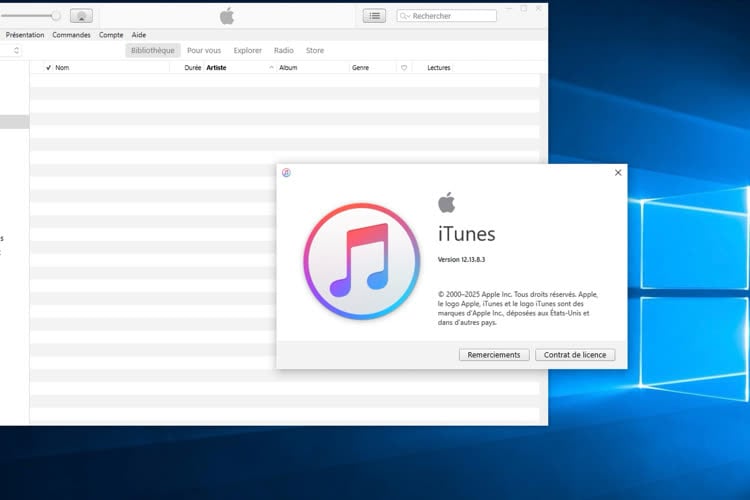Switch to the Pour vous tab
Image resolution: width=750 pixels, height=500 pixels.
(204, 50)
